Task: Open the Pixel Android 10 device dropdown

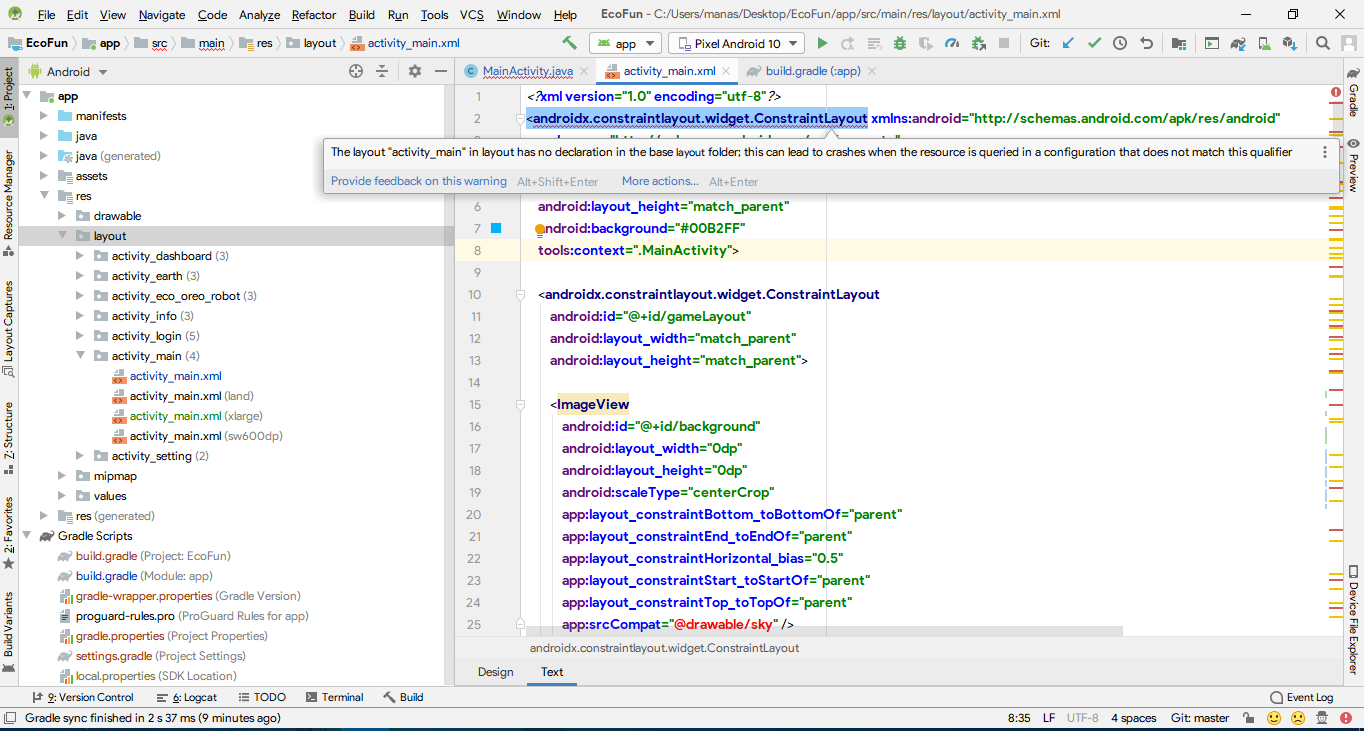Action: (x=736, y=43)
